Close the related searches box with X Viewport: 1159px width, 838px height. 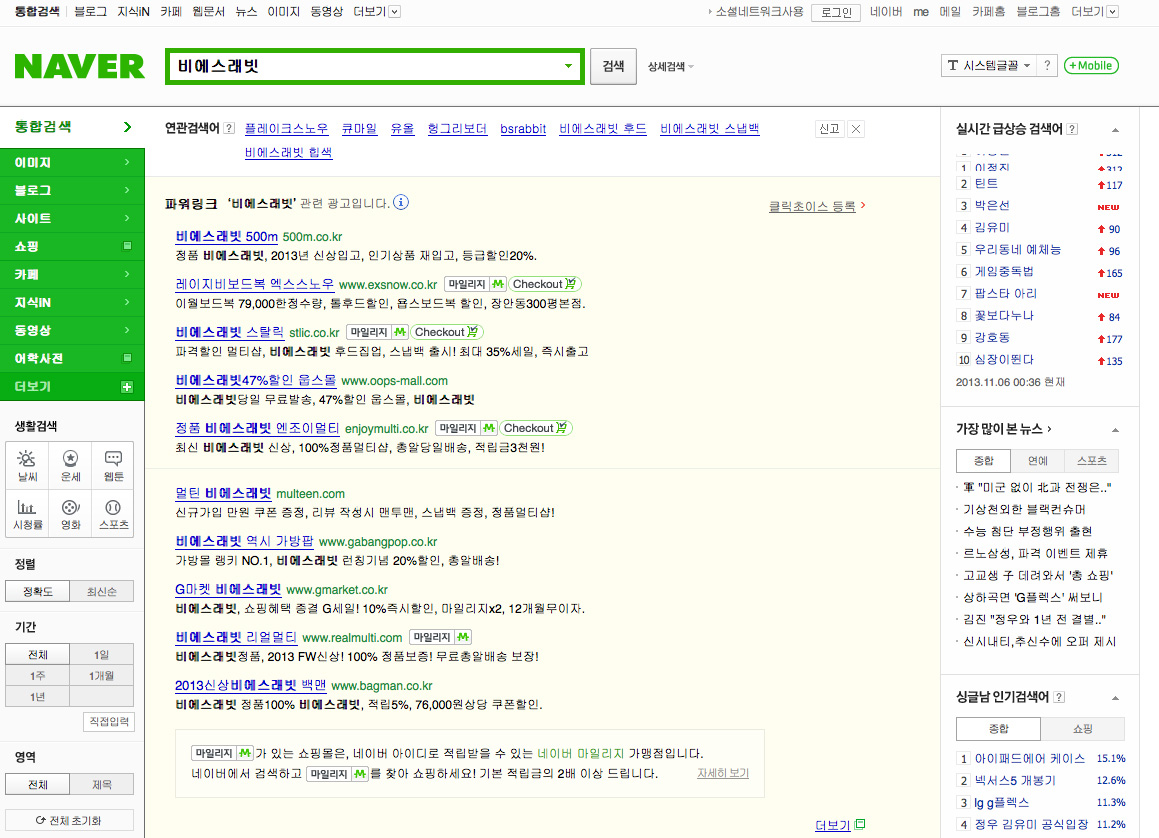[855, 129]
